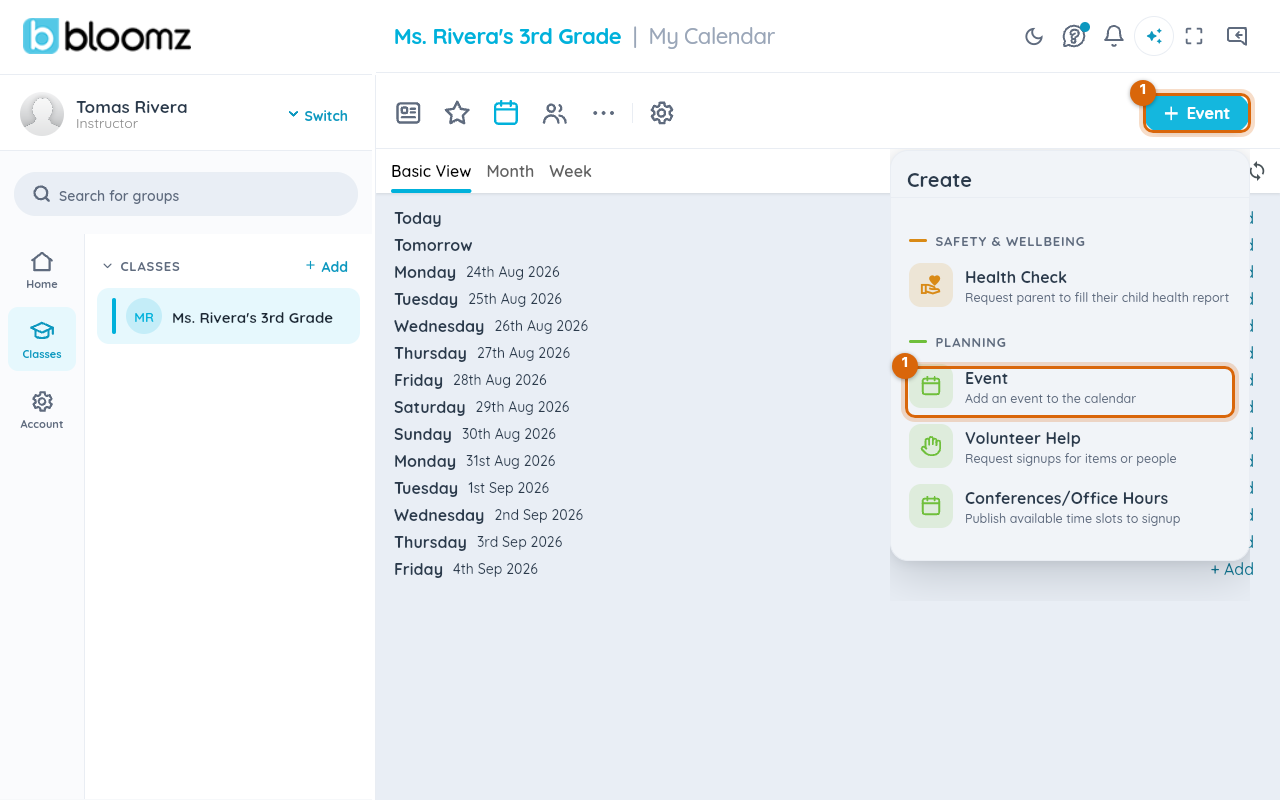Open the feedback message icon
Image resolution: width=1280 pixels, height=800 pixels.
1237,37
